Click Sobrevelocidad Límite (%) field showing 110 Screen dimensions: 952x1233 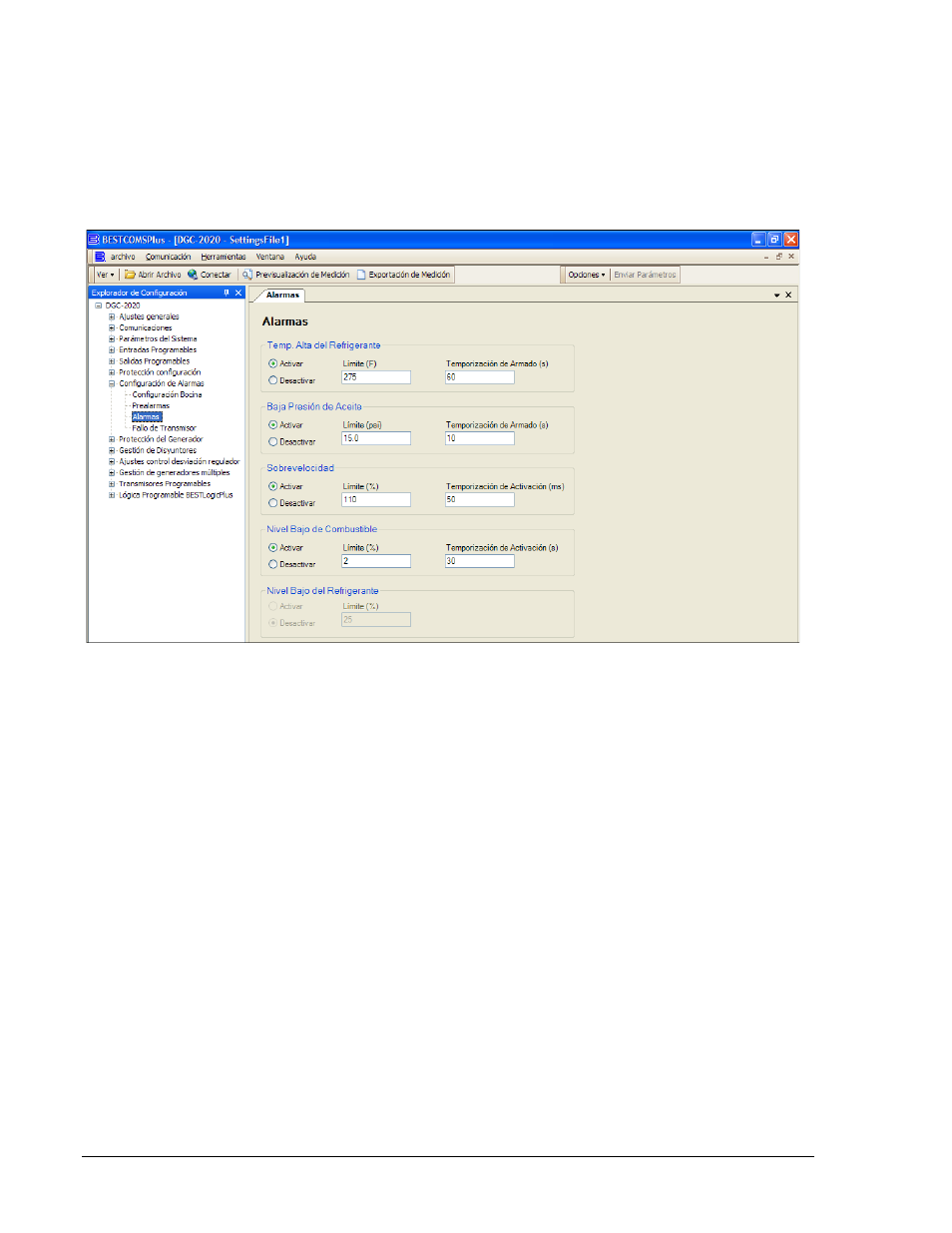pos(376,499)
